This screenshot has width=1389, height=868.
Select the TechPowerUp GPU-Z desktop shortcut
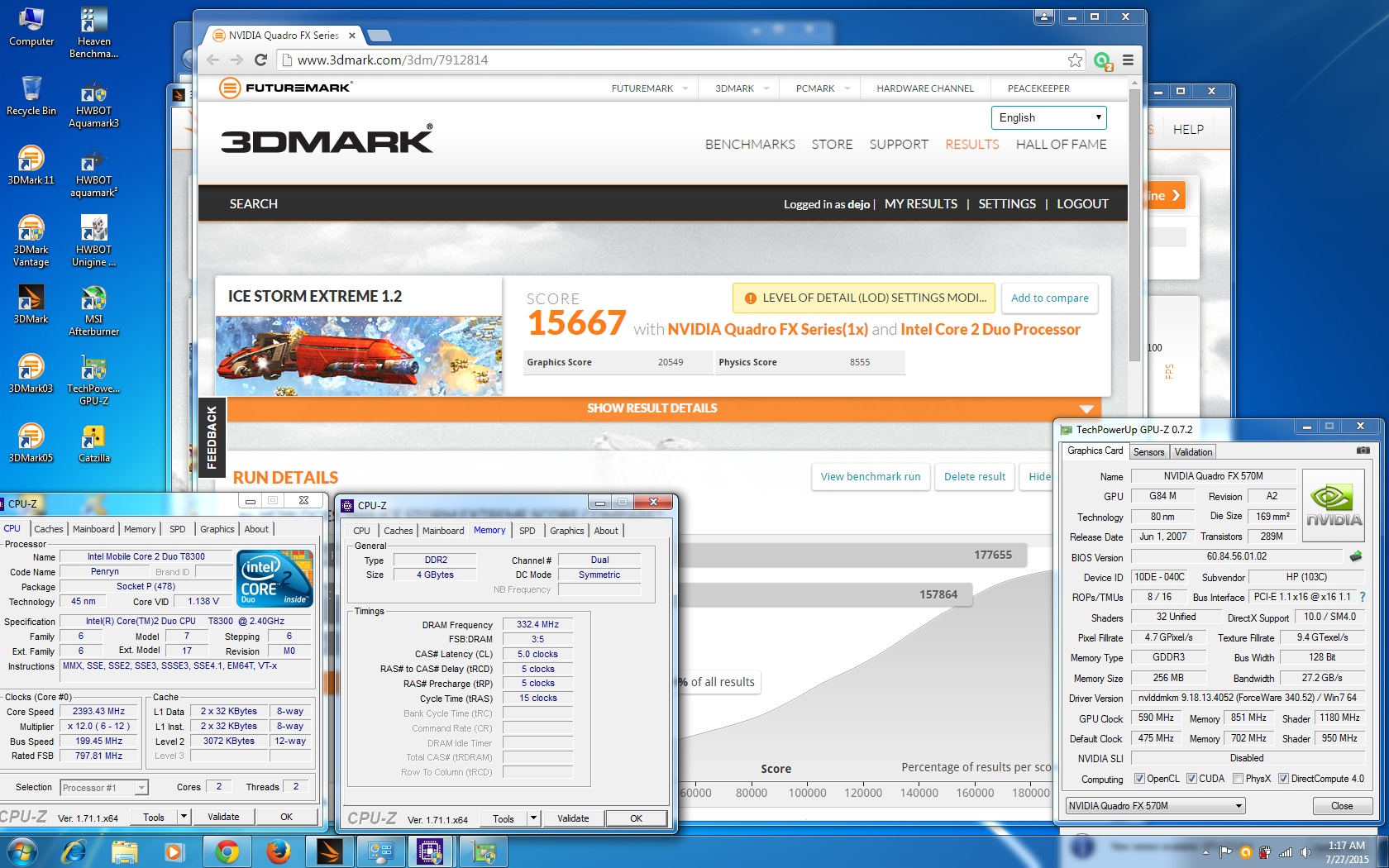tap(93, 380)
